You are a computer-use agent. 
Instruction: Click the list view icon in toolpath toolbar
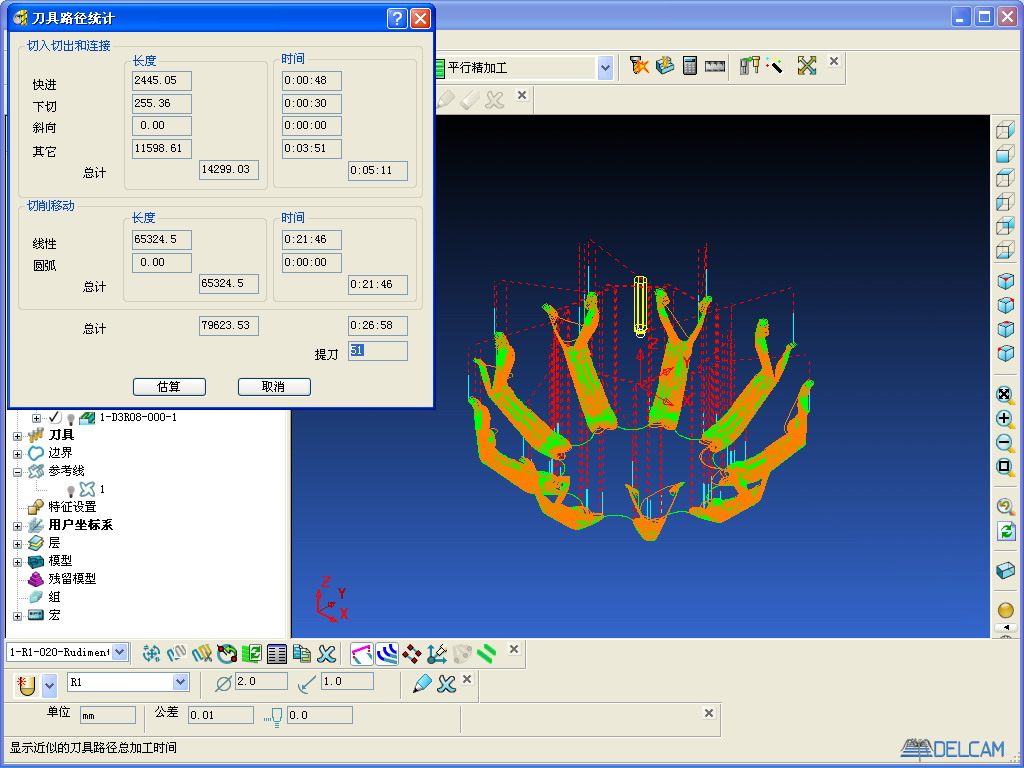tap(277, 653)
